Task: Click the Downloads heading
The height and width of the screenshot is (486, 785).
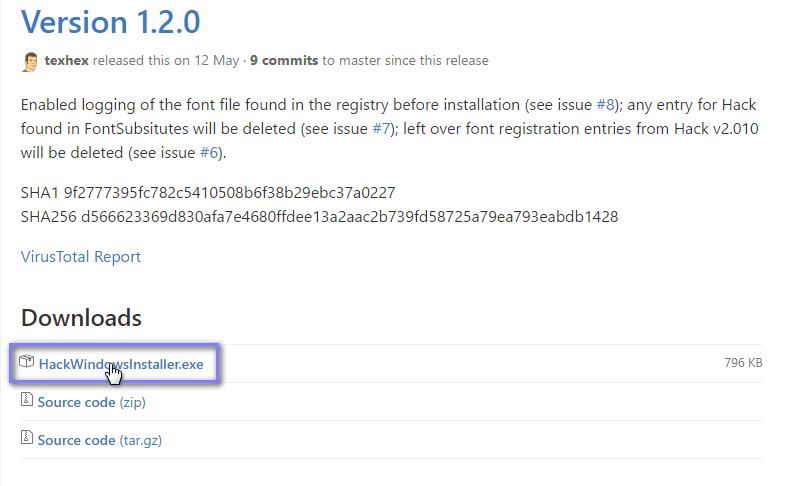Action: tap(81, 318)
